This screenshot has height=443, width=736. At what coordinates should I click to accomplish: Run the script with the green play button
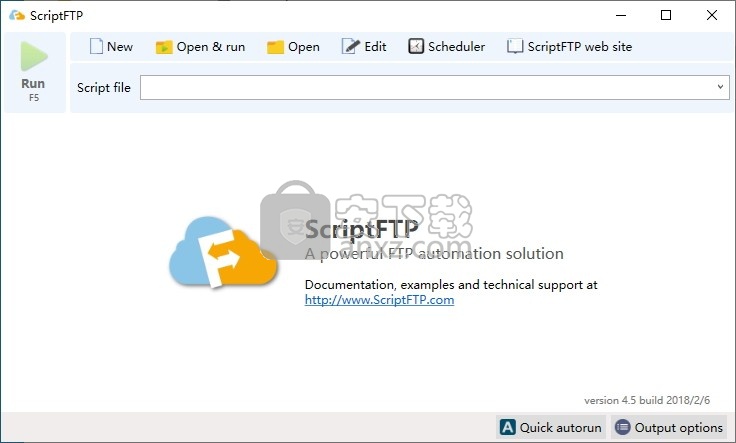[x=34, y=72]
